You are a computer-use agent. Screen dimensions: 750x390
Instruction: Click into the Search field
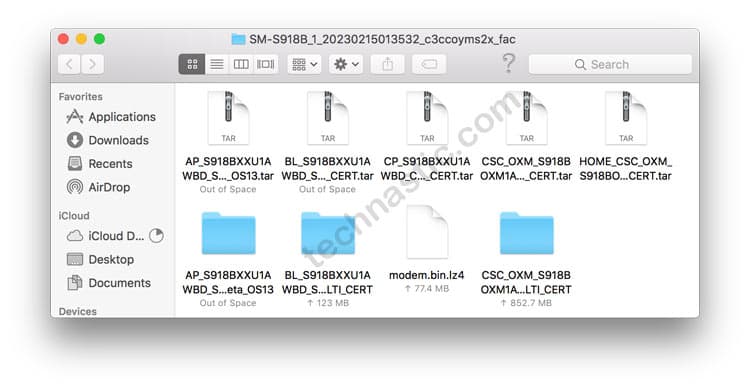tap(610, 64)
